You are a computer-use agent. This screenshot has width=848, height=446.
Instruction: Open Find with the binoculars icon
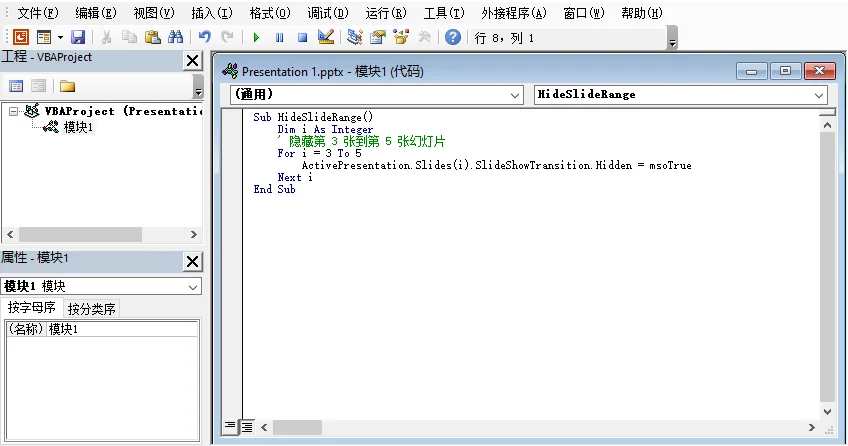(176, 37)
